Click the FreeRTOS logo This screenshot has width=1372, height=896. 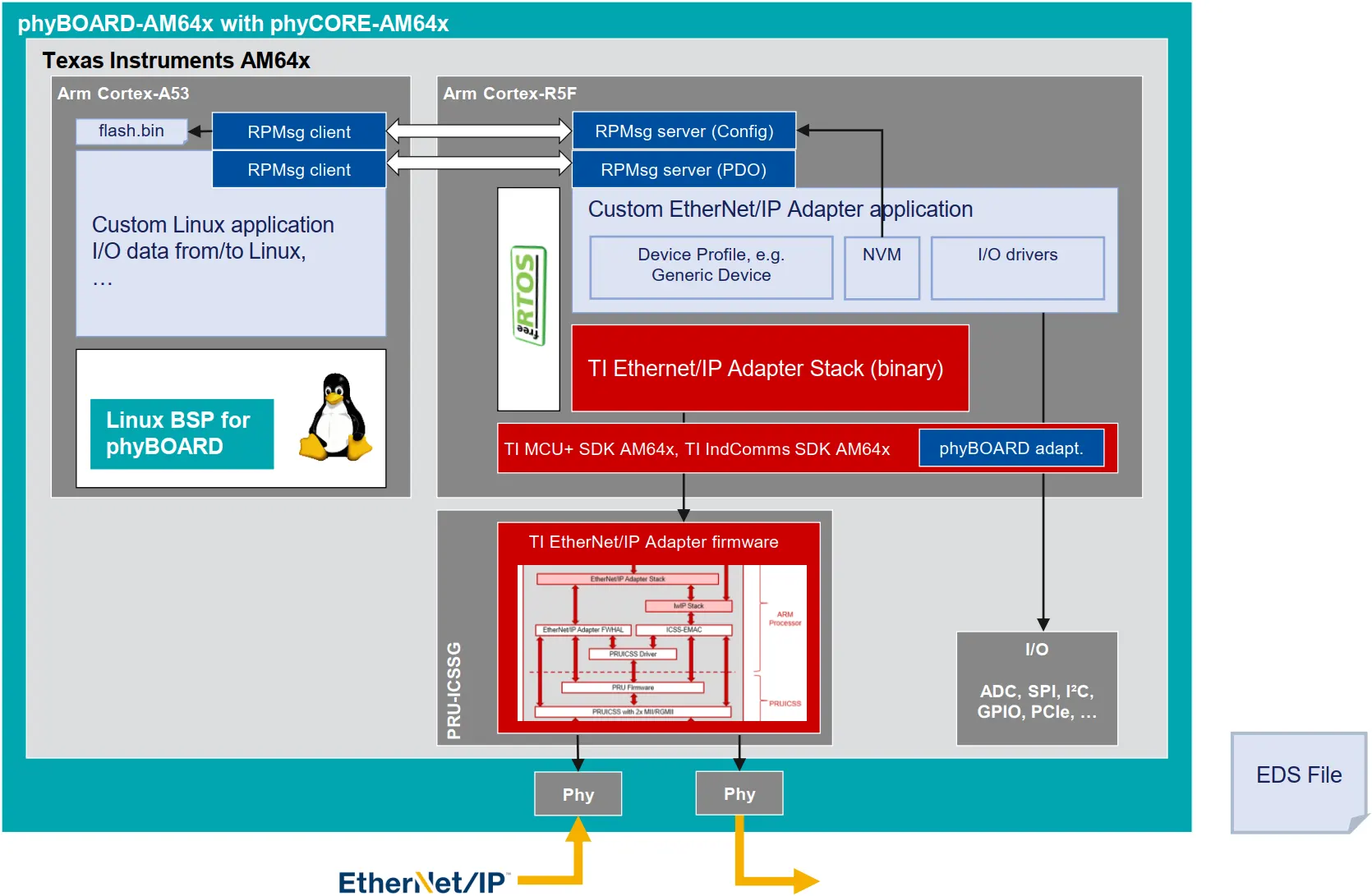(528, 296)
